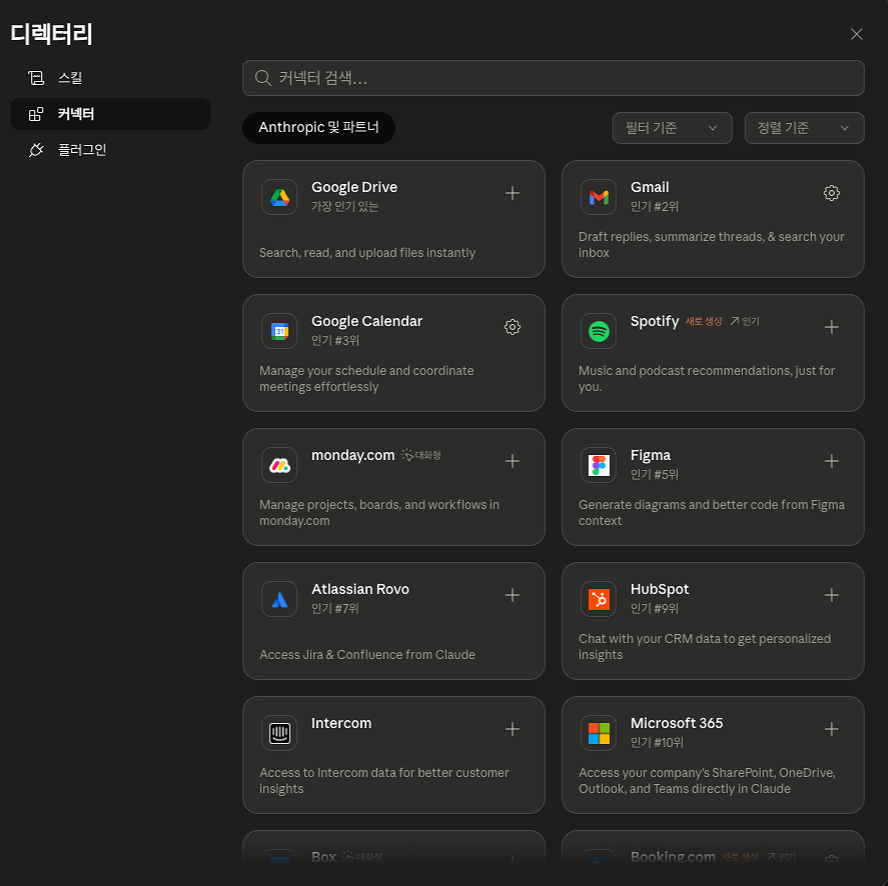Click the 새로 생성 badge on Spotify
The width and height of the screenshot is (888, 886).
click(x=703, y=322)
